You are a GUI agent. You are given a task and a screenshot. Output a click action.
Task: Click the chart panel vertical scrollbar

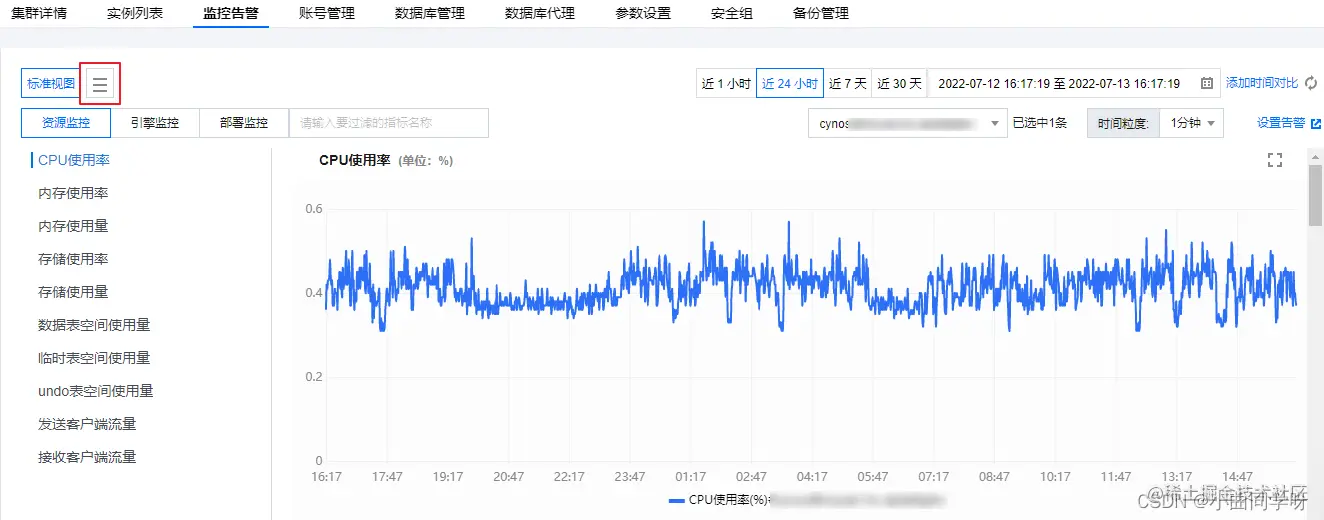tap(1315, 195)
